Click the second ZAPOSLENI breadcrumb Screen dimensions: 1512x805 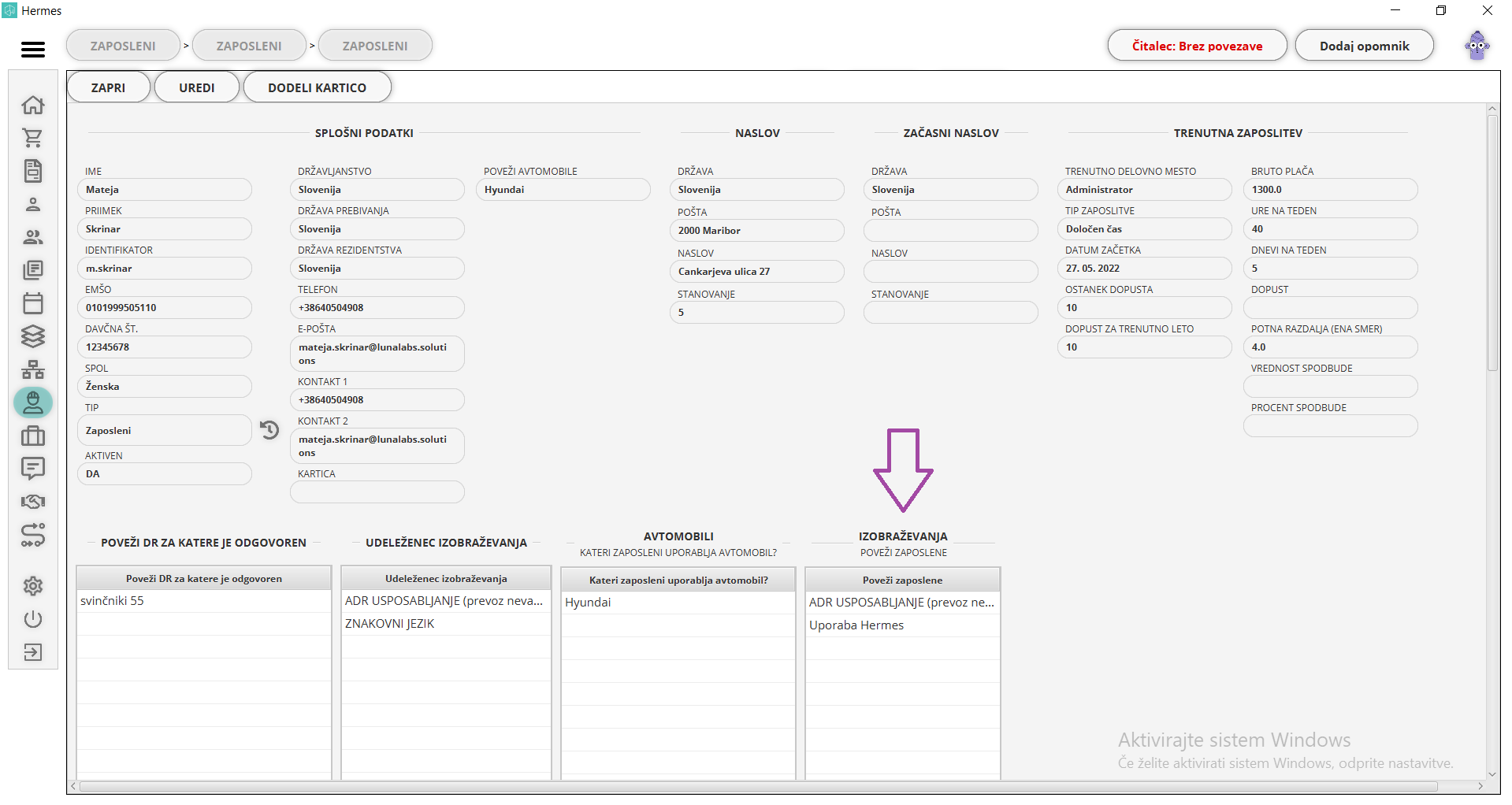(x=249, y=46)
